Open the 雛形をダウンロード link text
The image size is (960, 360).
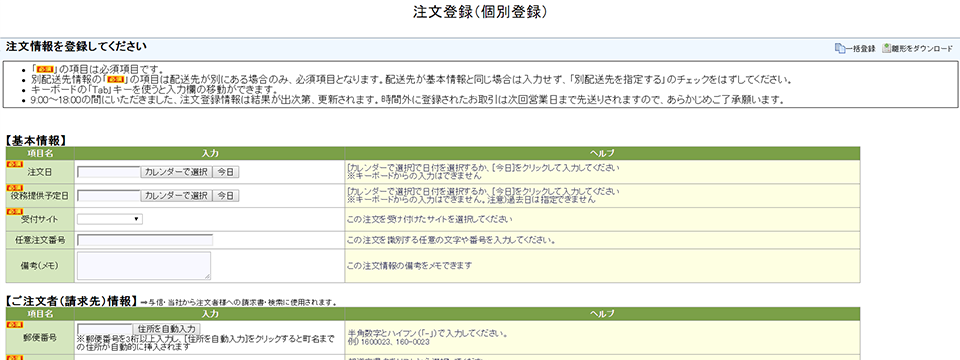click(922, 49)
